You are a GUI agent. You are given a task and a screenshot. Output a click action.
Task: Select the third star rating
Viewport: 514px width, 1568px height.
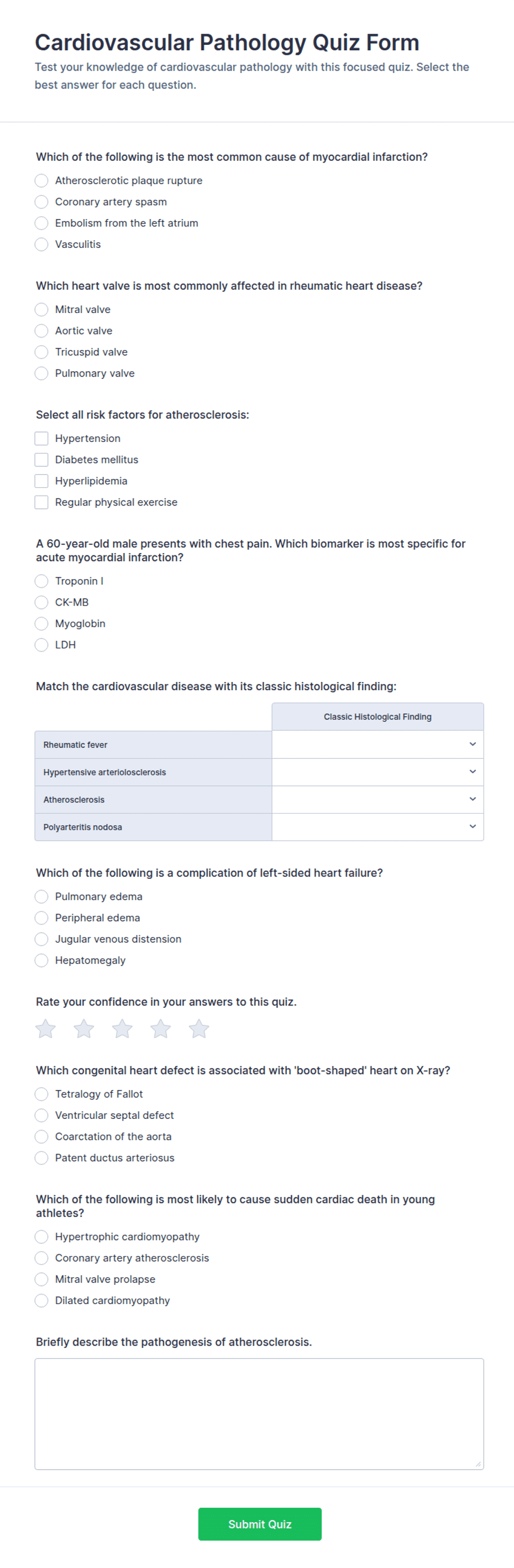122,1029
